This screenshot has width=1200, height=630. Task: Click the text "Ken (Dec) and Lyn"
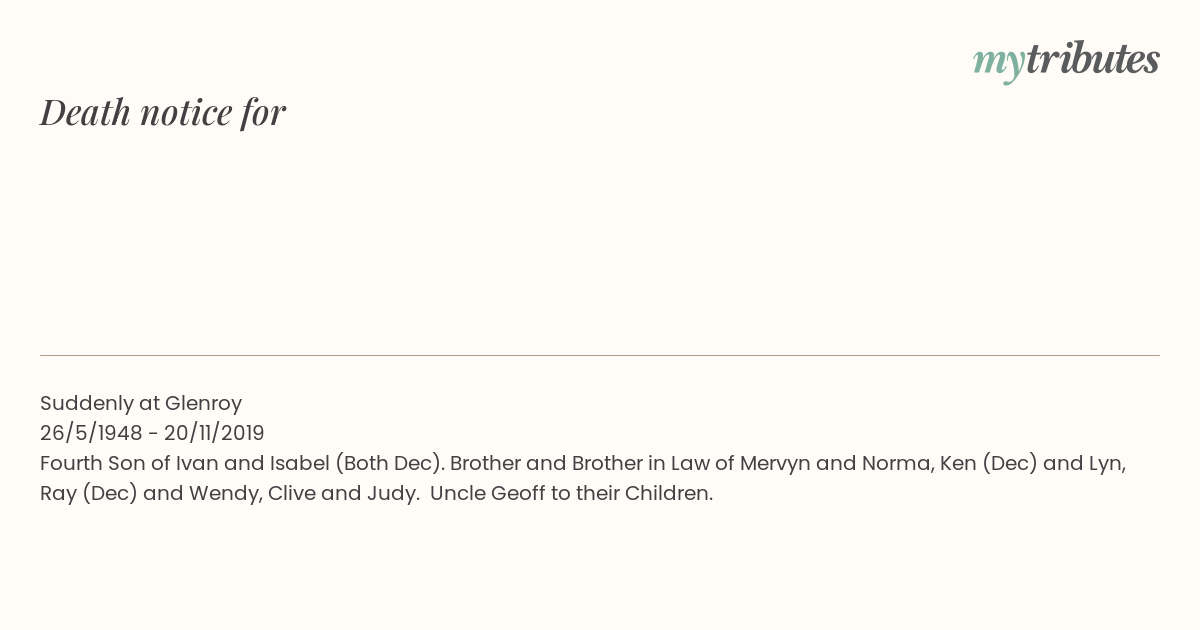pyautogui.click(x=1032, y=463)
